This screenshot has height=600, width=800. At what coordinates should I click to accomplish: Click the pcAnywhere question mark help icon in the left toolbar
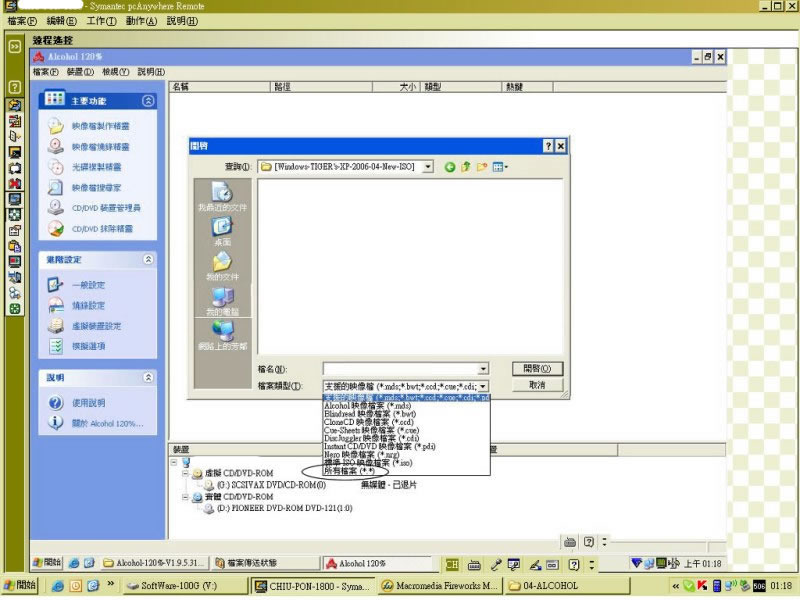(x=14, y=87)
